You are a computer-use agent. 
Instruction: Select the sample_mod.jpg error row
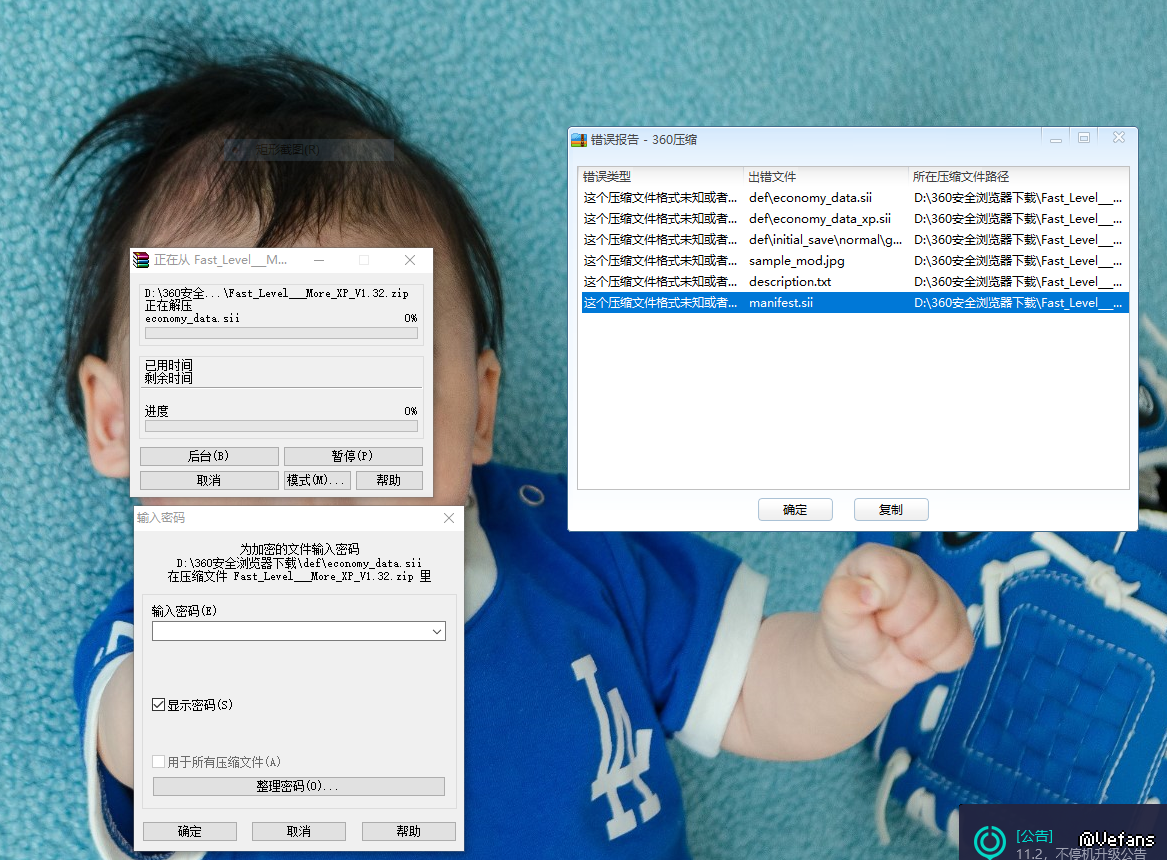coord(855,260)
